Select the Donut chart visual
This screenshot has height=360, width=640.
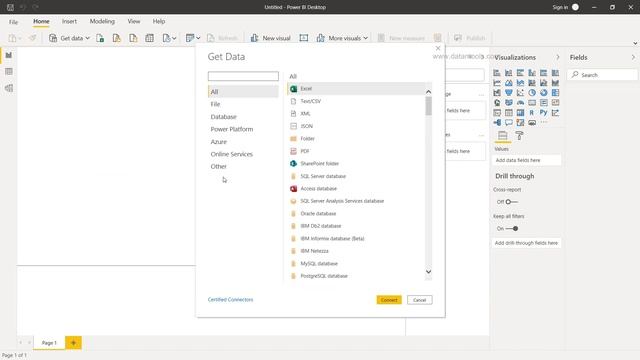(x=543, y=93)
